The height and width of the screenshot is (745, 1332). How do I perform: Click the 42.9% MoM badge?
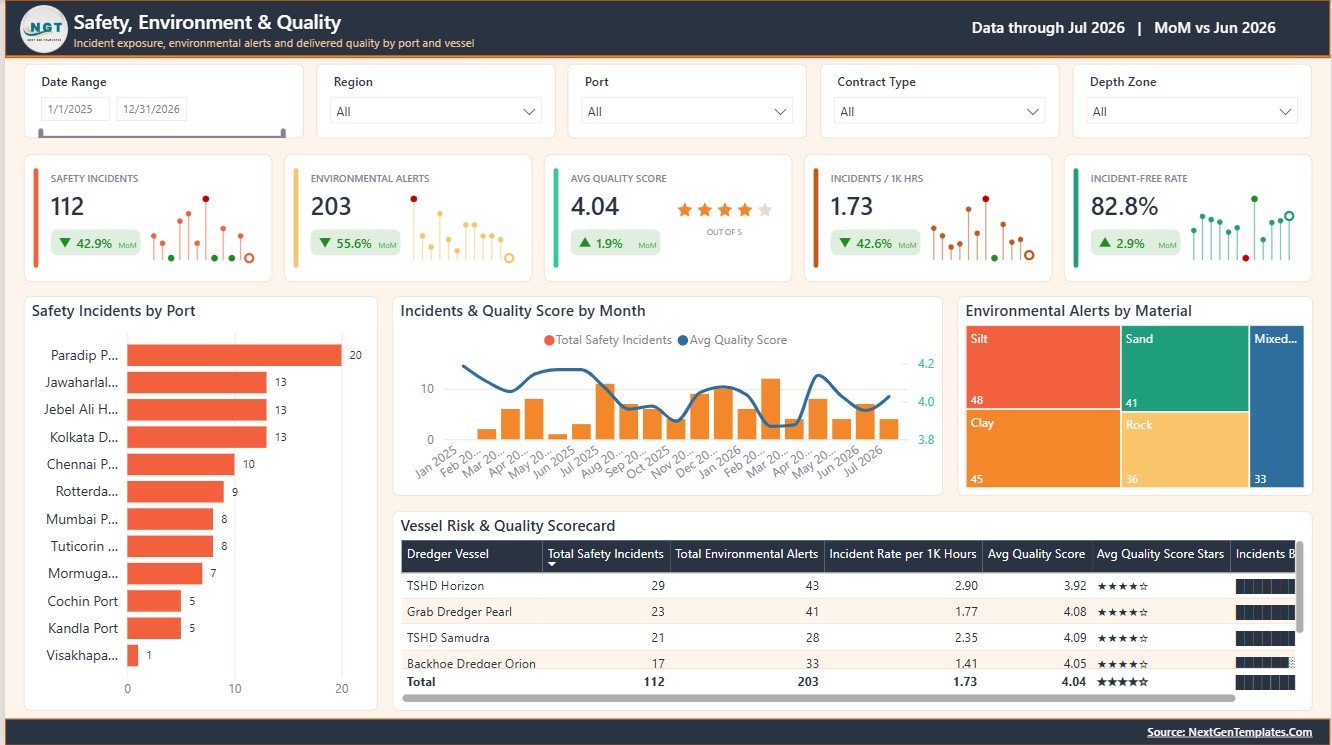[x=97, y=243]
